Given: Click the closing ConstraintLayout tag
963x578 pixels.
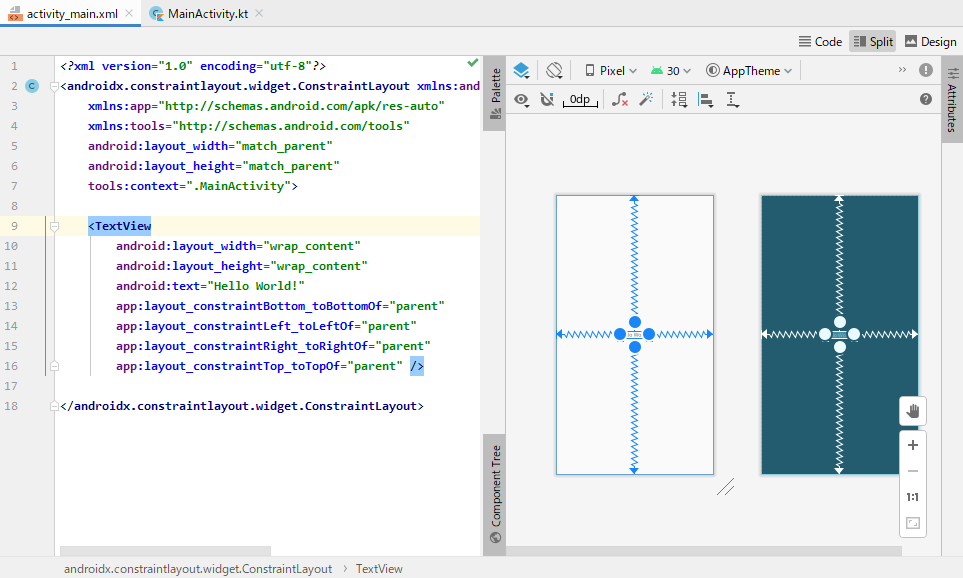Looking at the screenshot, I should pyautogui.click(x=242, y=406).
